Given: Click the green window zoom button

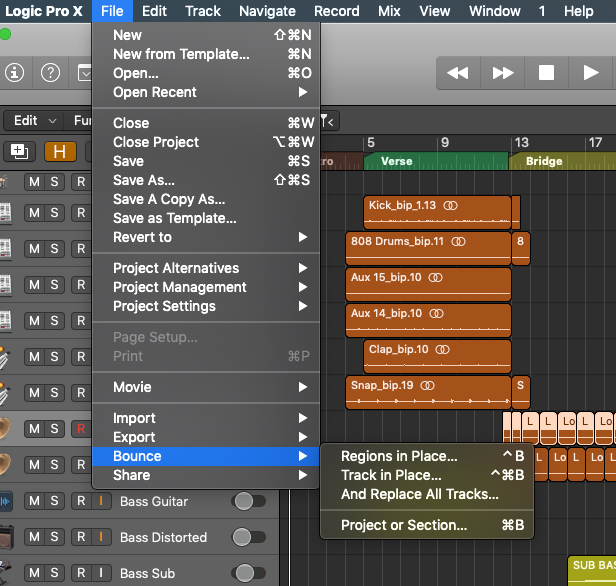Looking at the screenshot, I should coord(5,34).
